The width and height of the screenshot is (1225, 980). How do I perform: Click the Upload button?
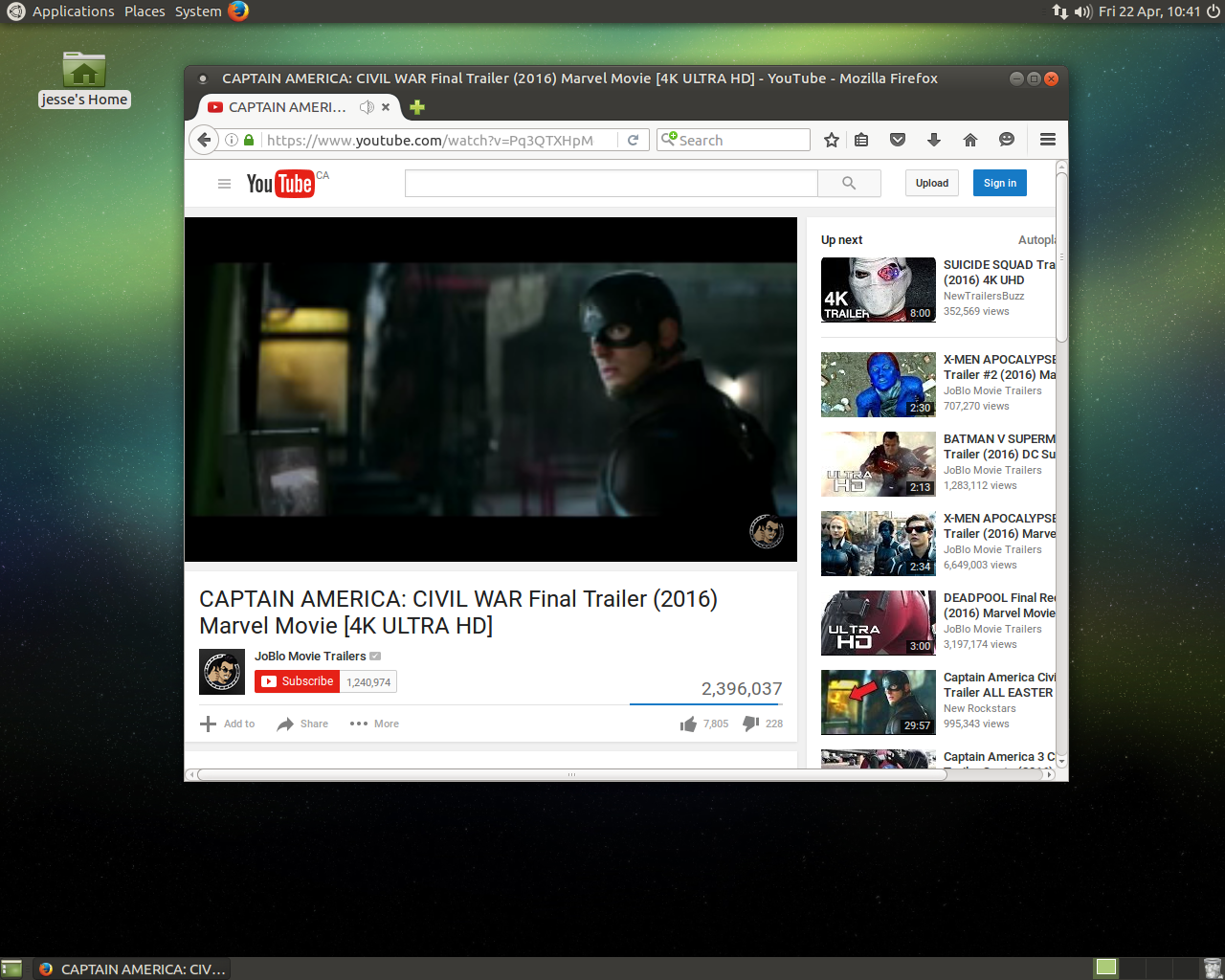(x=931, y=183)
